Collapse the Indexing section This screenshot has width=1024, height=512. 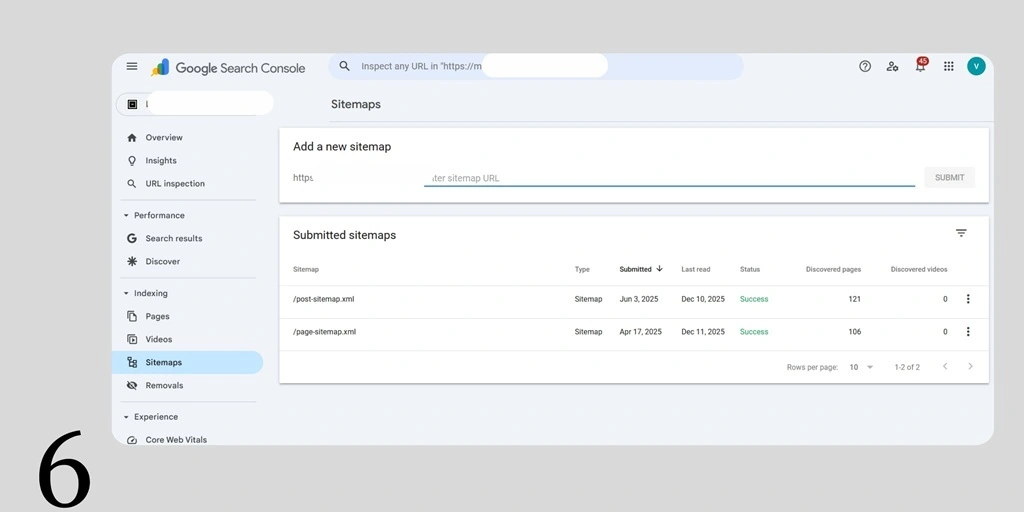[126, 293]
